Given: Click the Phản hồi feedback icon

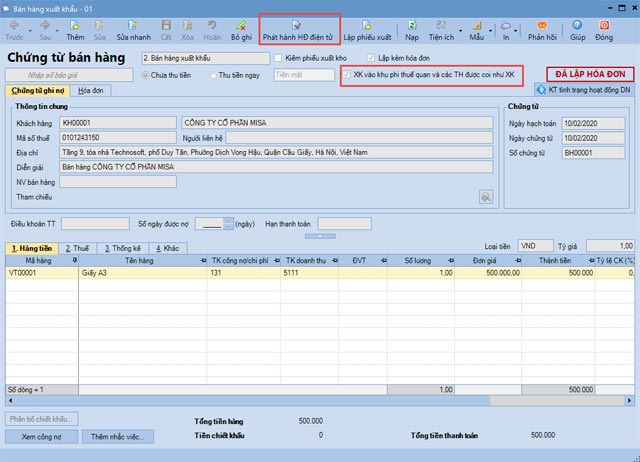Looking at the screenshot, I should (542, 28).
